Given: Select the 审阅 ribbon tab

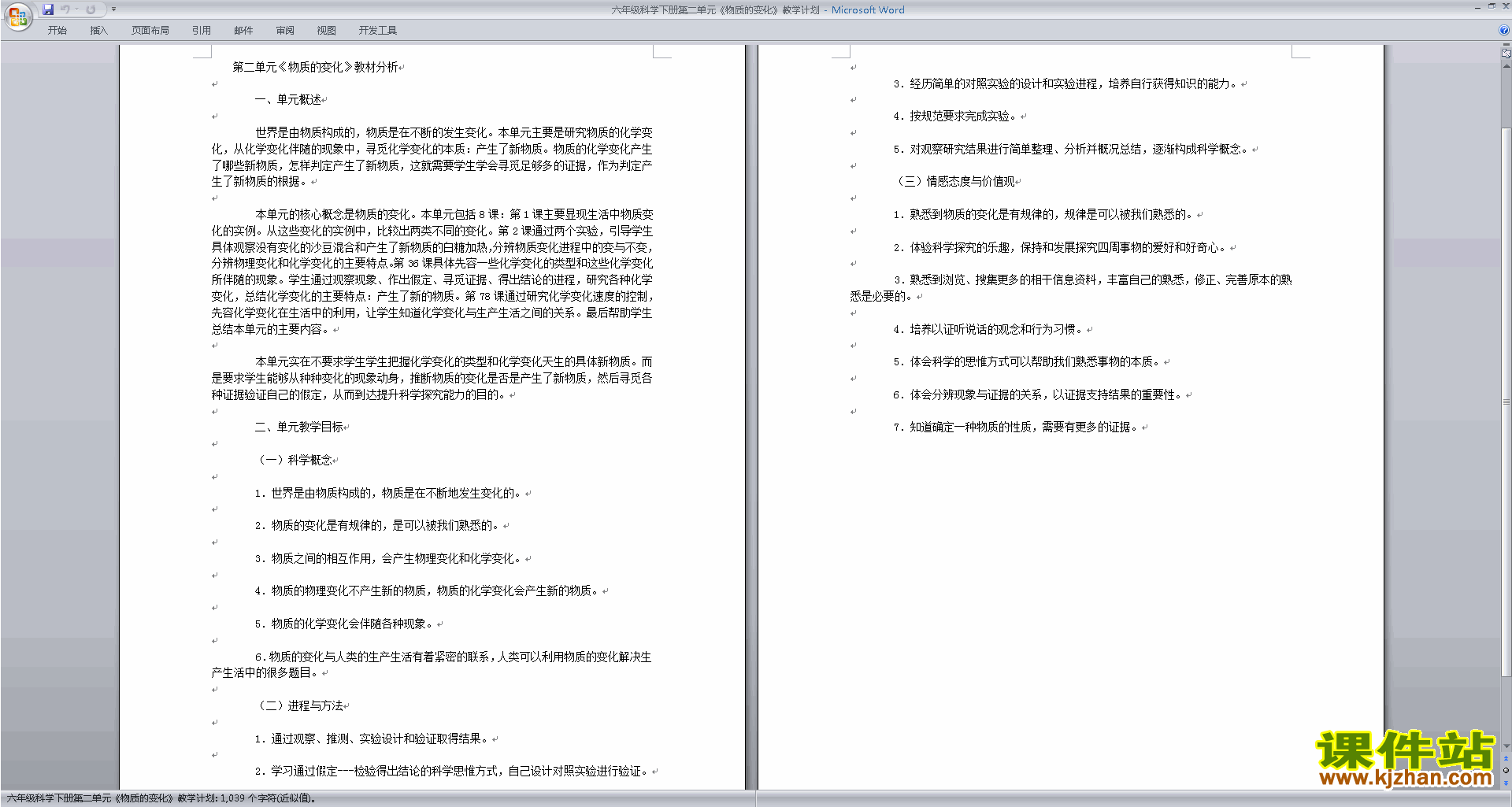Looking at the screenshot, I should tap(285, 31).
